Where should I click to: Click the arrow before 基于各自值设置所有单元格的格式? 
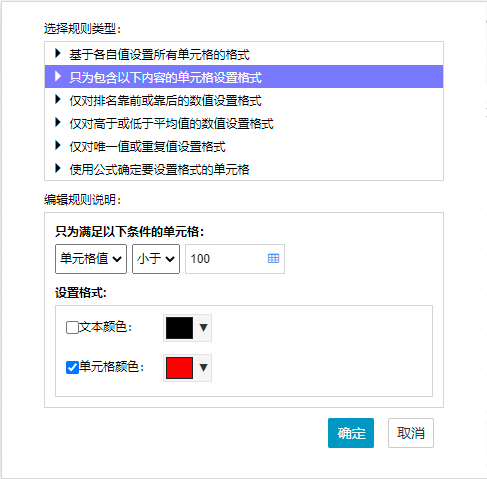[58, 53]
